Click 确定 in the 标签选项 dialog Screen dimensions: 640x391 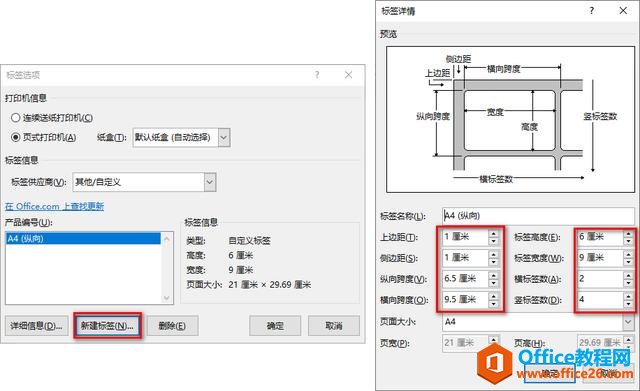pos(275,326)
